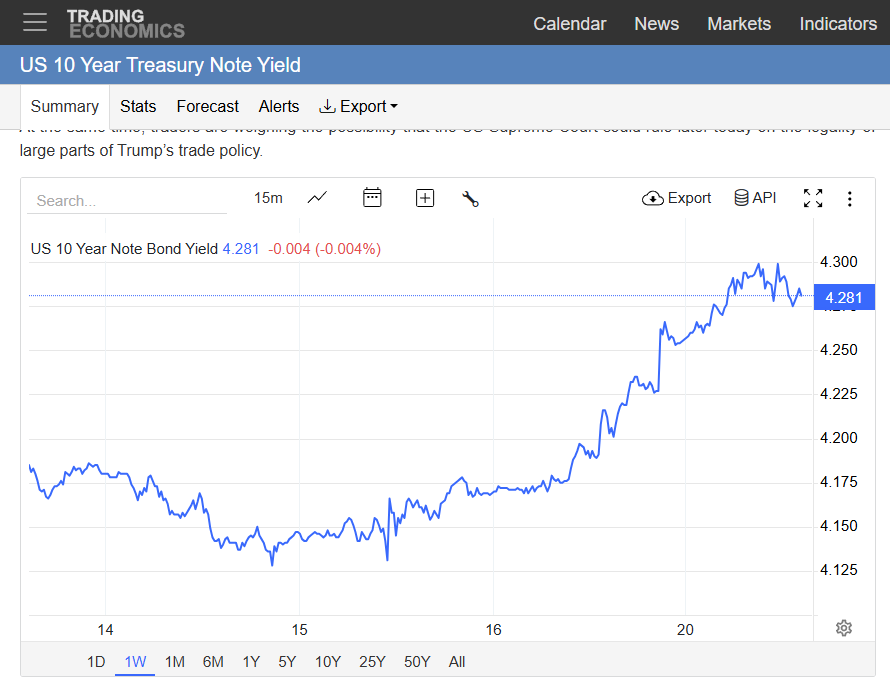Click the date label 16 on x-axis
This screenshot has height=683, width=890.
pos(493,630)
